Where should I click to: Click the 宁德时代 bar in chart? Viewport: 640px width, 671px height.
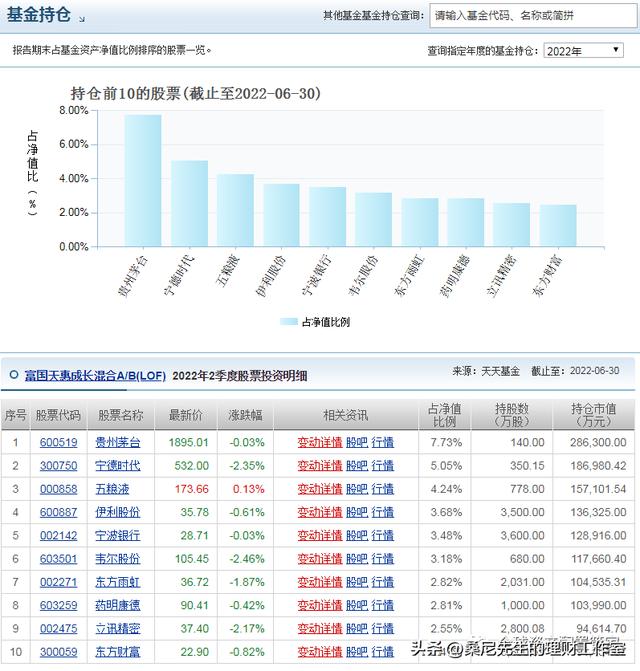pos(190,204)
